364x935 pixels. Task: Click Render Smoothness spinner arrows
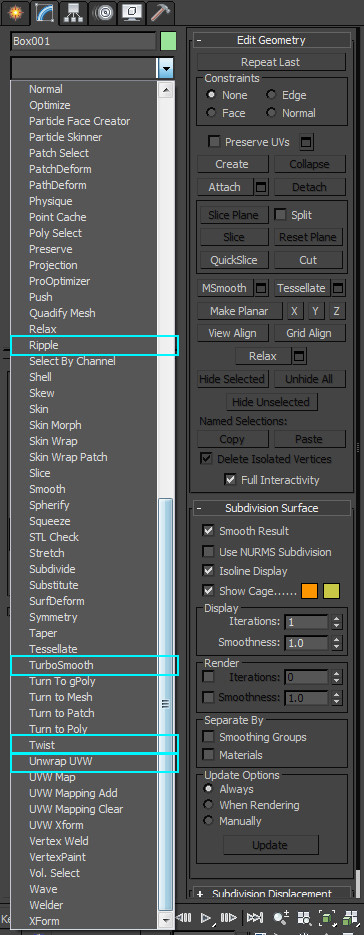[337, 698]
